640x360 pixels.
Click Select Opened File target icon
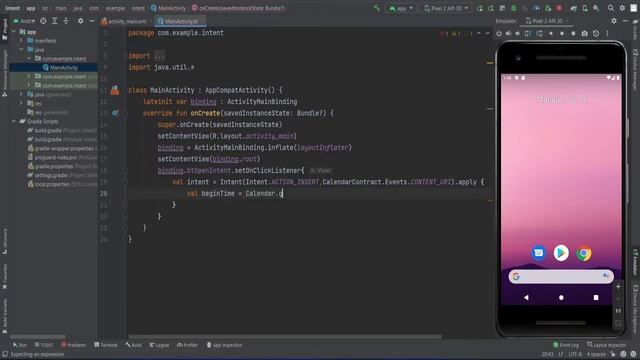[x=43, y=21]
